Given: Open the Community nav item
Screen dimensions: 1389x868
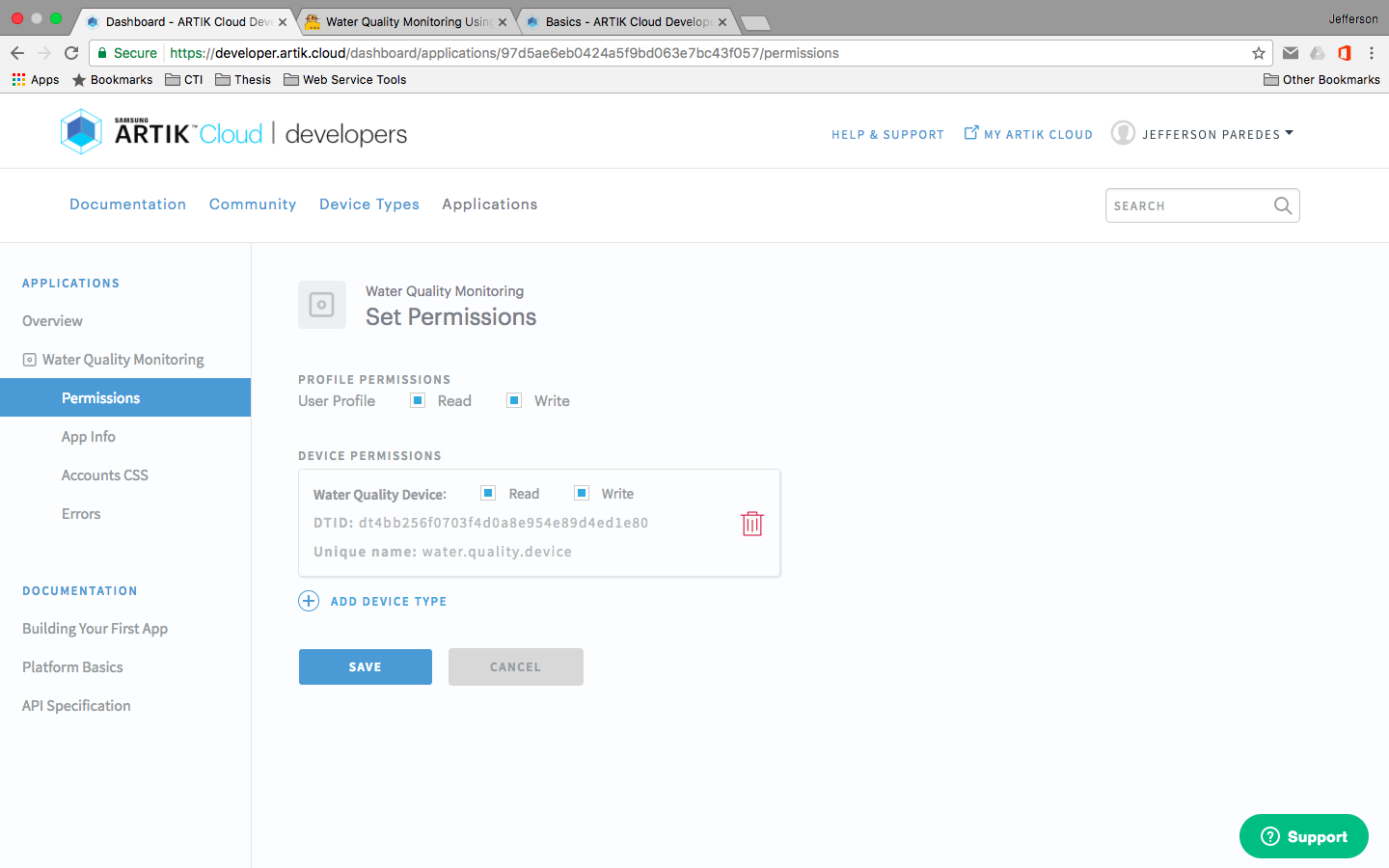Looking at the screenshot, I should coord(253,204).
